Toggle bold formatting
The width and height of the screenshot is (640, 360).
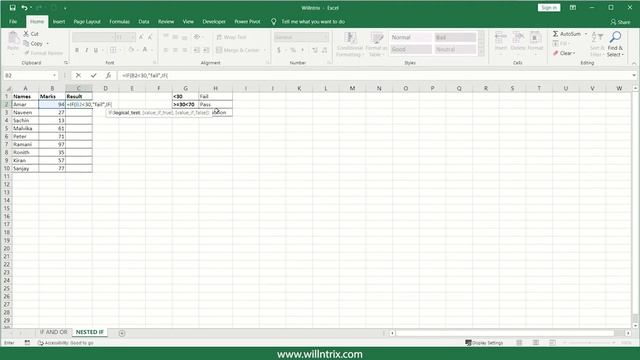[x=77, y=50]
